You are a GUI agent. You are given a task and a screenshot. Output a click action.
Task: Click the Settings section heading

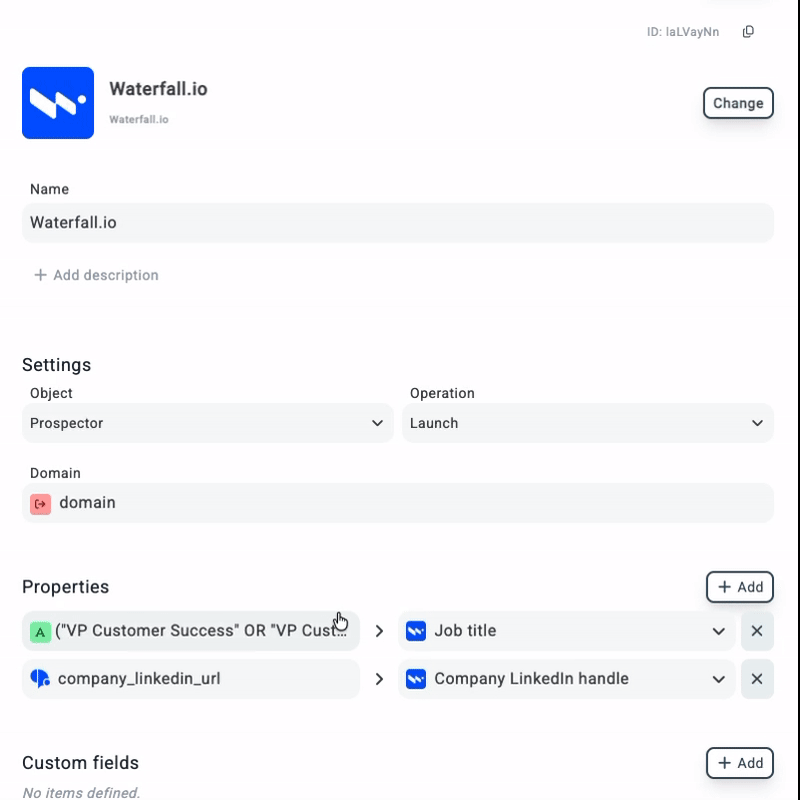(x=57, y=365)
